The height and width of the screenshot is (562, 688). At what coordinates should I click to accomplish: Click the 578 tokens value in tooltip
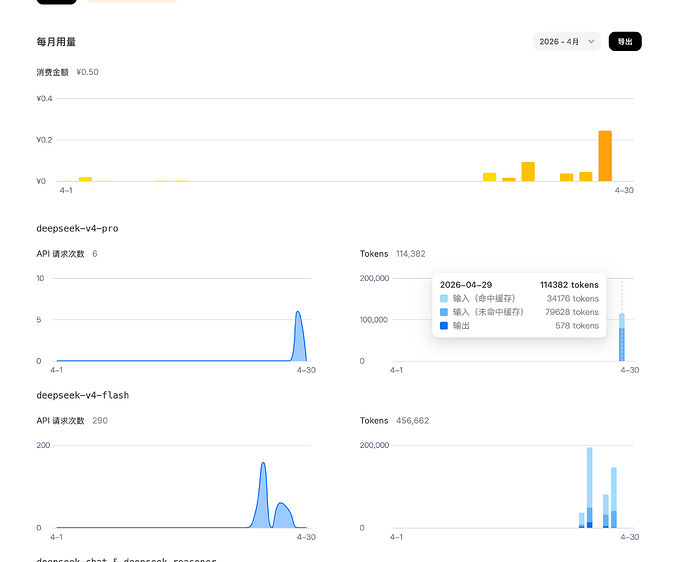tap(577, 326)
